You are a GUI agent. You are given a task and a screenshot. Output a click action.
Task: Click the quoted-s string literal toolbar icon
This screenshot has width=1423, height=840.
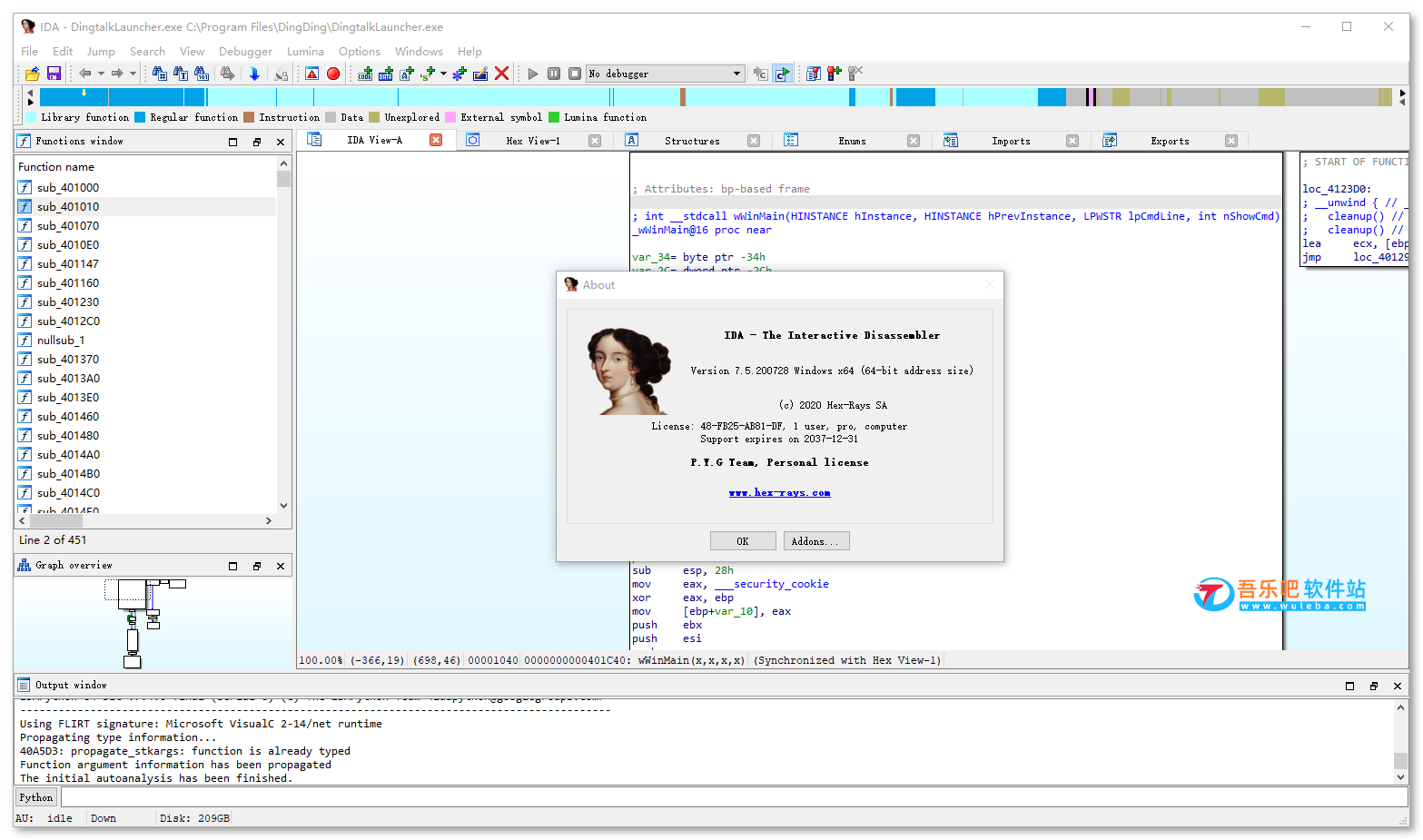(x=428, y=74)
